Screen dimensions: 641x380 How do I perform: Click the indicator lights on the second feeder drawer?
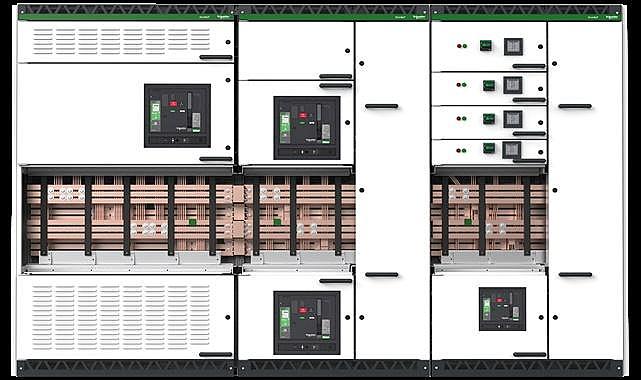[x=461, y=85]
